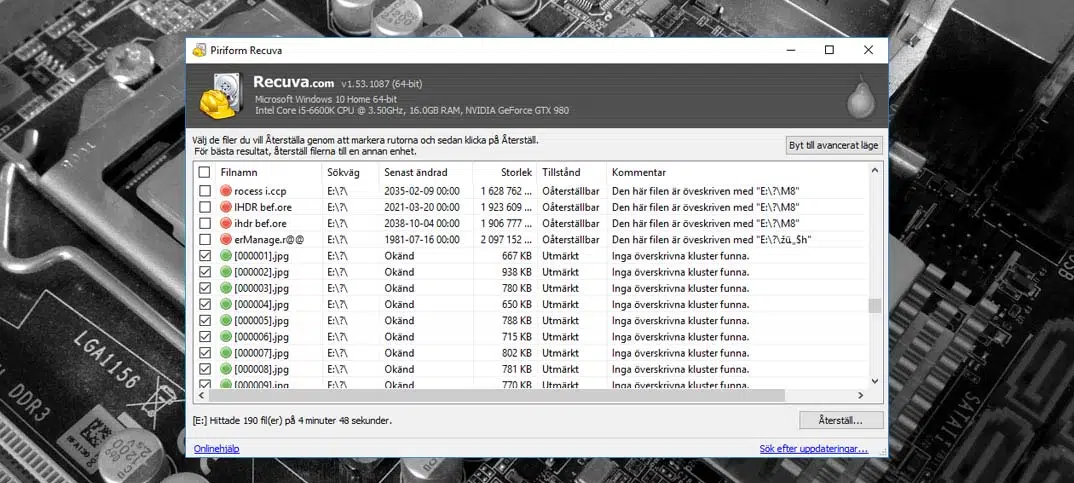Click the Piriform Recuva title bar icon

pyautogui.click(x=199, y=50)
